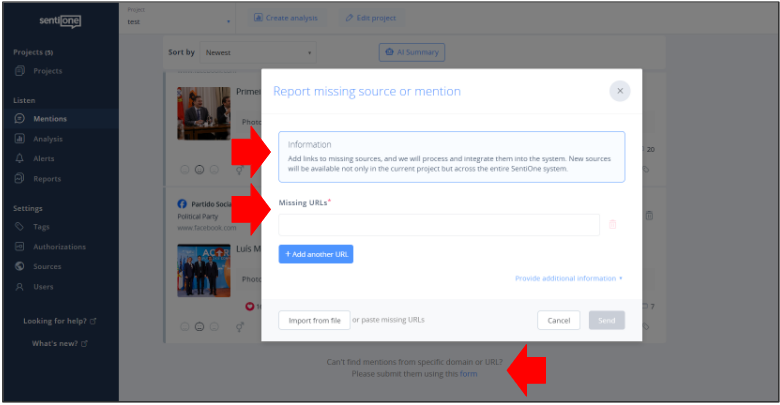Click Alerts bell icon
Viewport: 780px width, 405px height.
19,158
